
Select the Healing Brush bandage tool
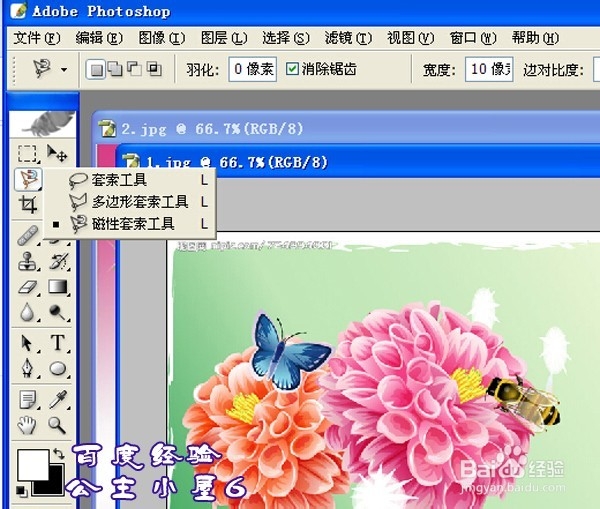click(x=28, y=235)
